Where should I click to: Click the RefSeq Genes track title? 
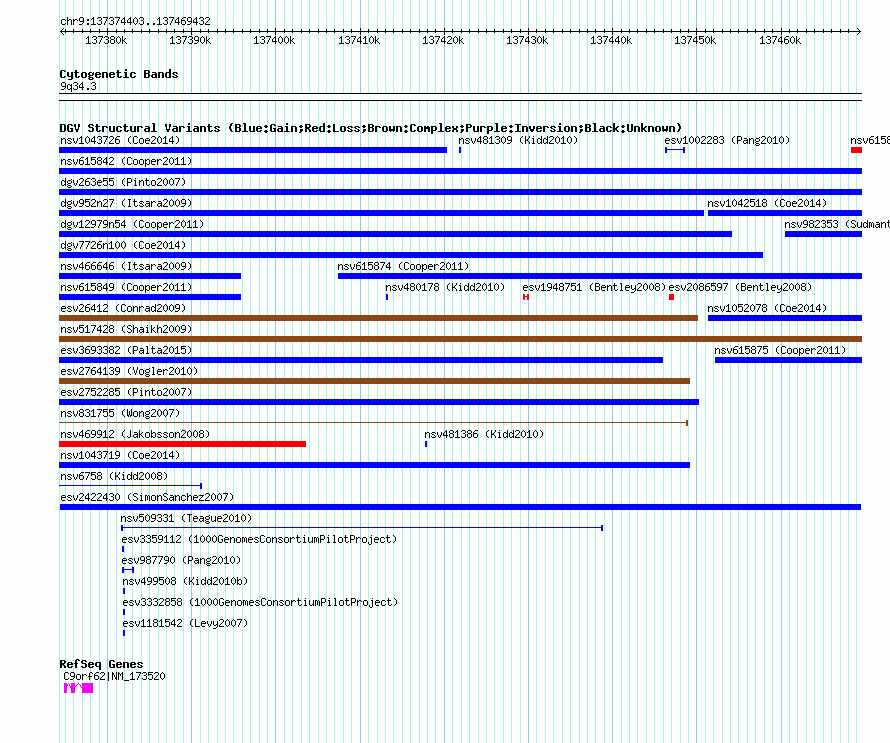pyautogui.click(x=101, y=664)
